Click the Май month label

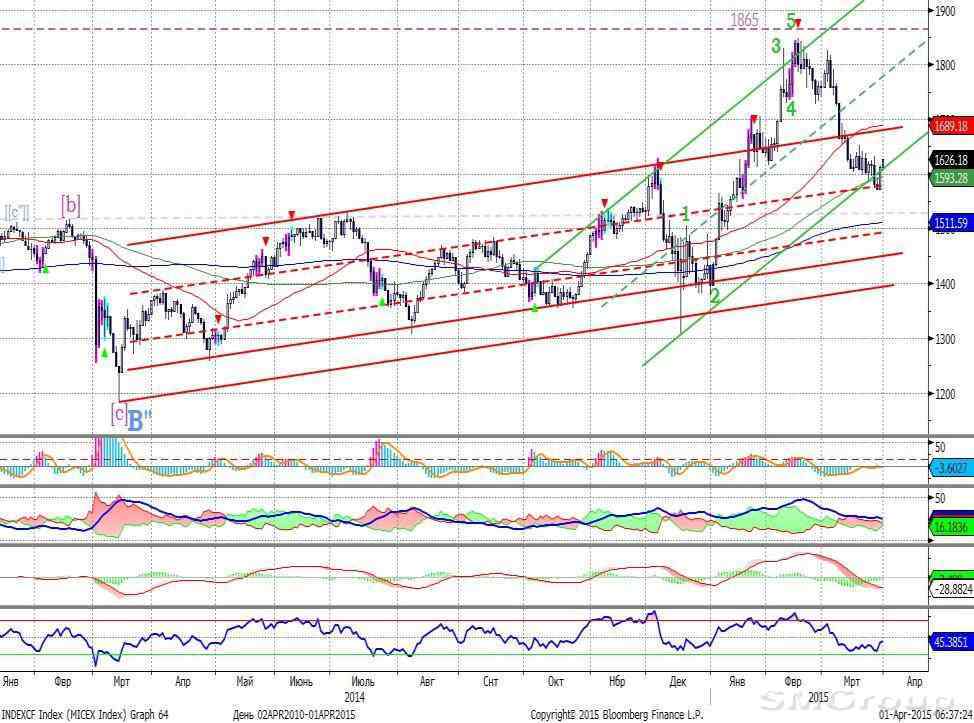pyautogui.click(x=245, y=681)
